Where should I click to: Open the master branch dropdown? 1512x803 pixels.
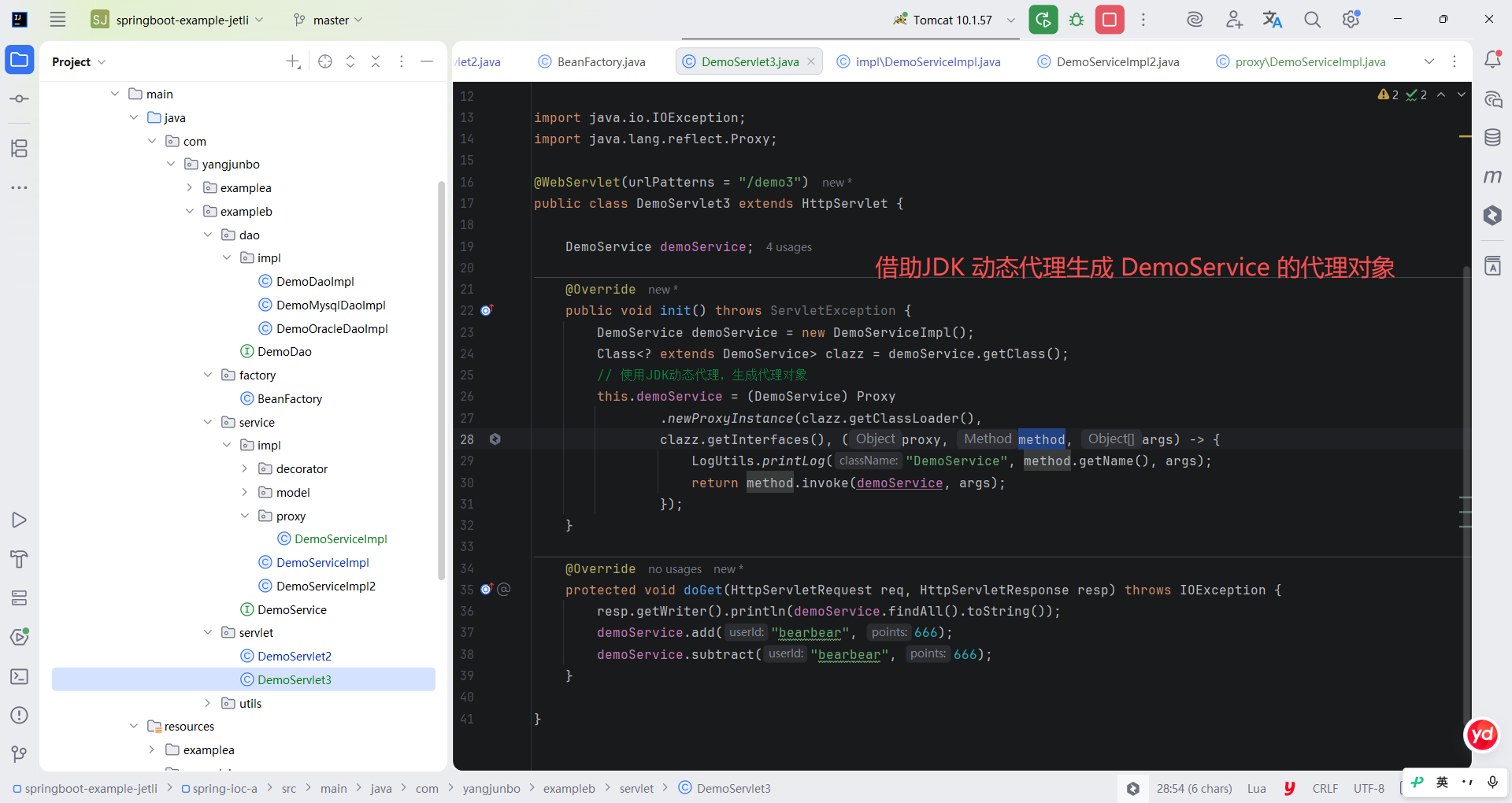tap(328, 20)
